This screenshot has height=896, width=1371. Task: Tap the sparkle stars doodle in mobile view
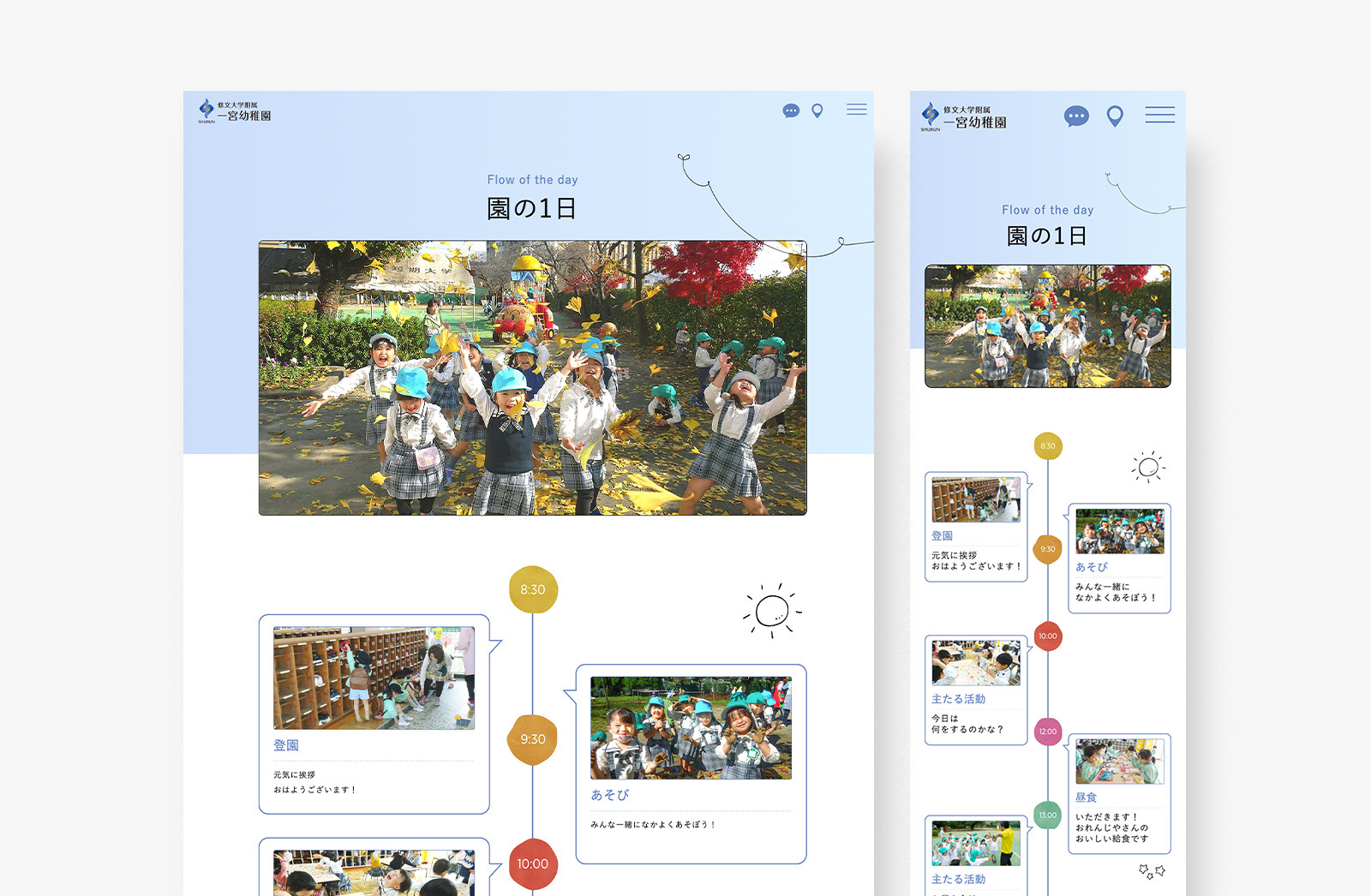[1152, 871]
